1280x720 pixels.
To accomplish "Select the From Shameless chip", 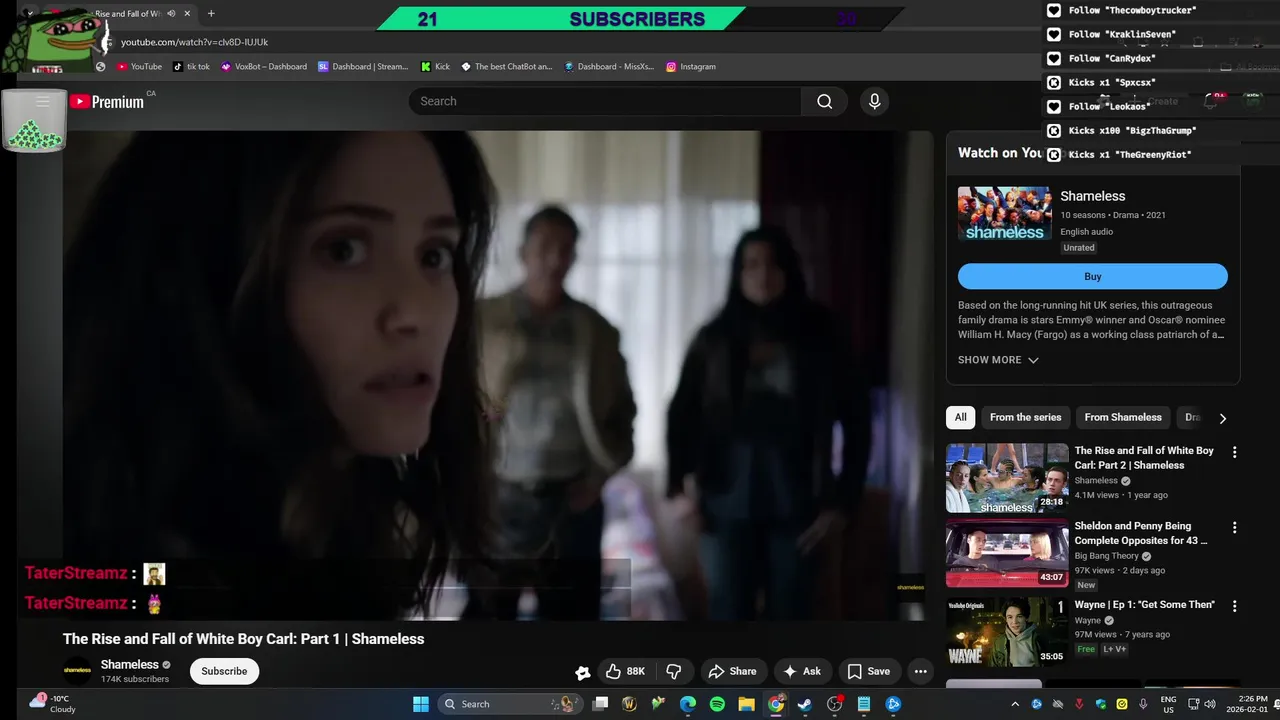I will pos(1123,417).
